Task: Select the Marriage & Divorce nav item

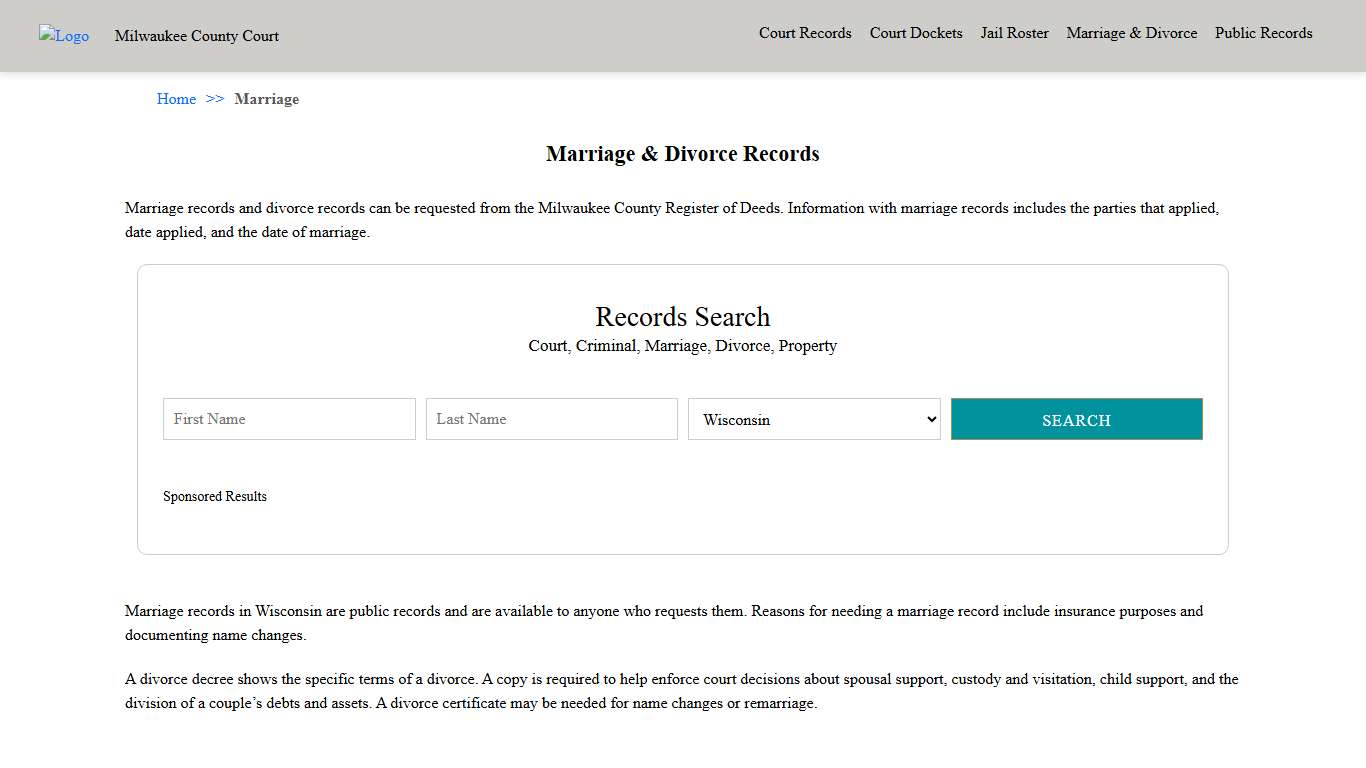Action: [1131, 33]
